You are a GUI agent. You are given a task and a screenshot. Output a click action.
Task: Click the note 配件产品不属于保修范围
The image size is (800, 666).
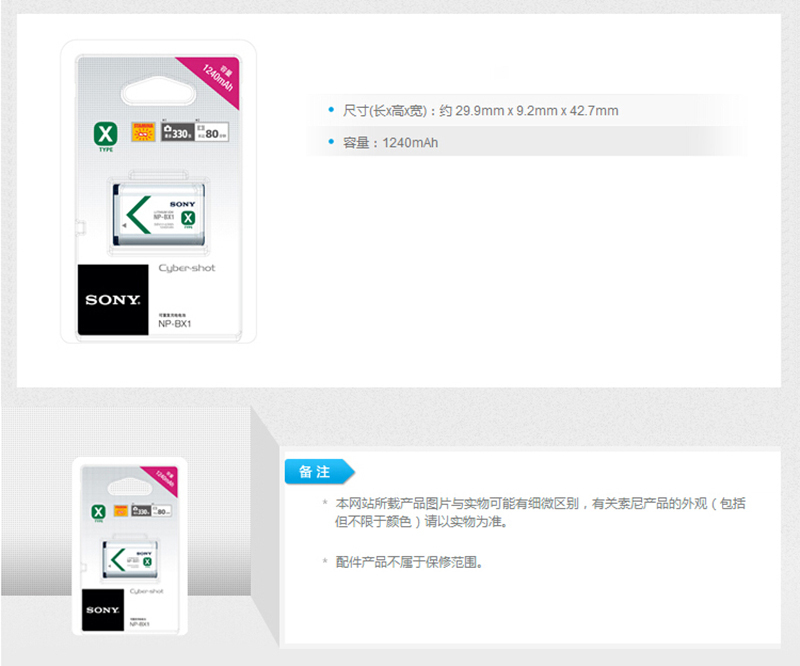coord(409,562)
